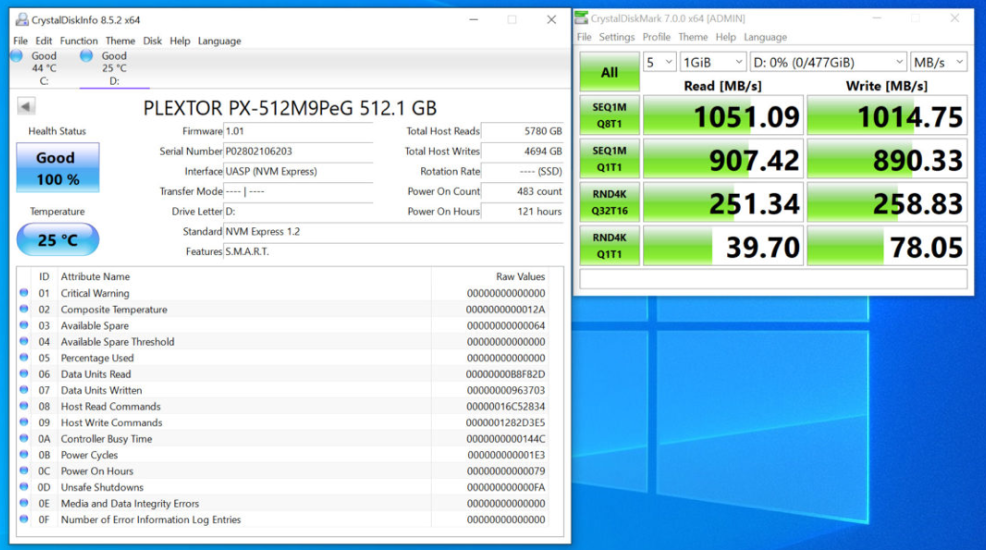Viewport: 986px width, 550px height.
Task: Click status dot for Data Units Read
Action: (x=24, y=373)
